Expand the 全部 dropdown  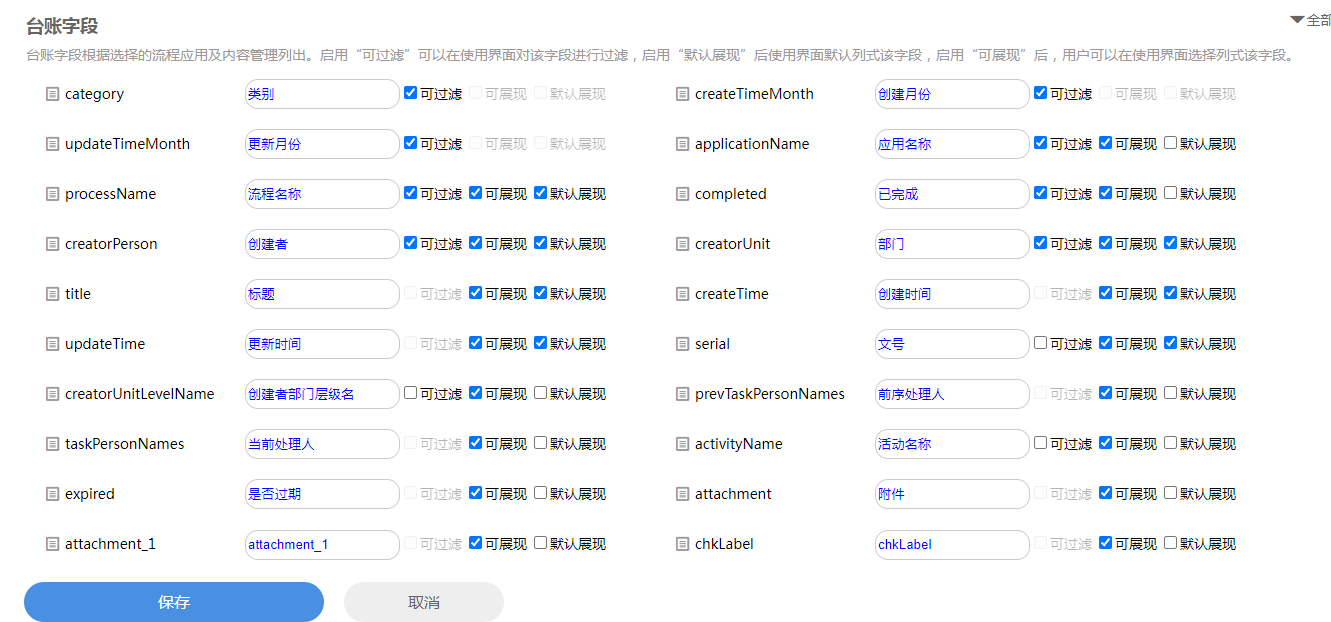tap(1310, 19)
